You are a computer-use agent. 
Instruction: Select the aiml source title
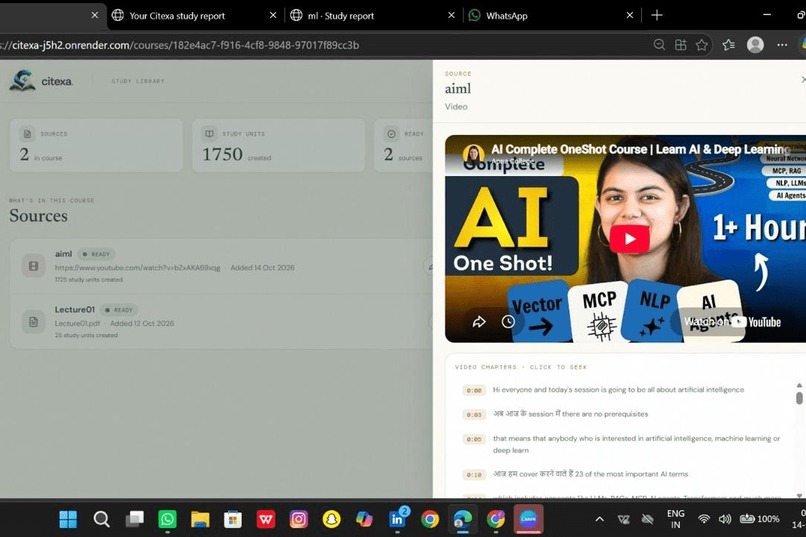pyautogui.click(x=64, y=254)
